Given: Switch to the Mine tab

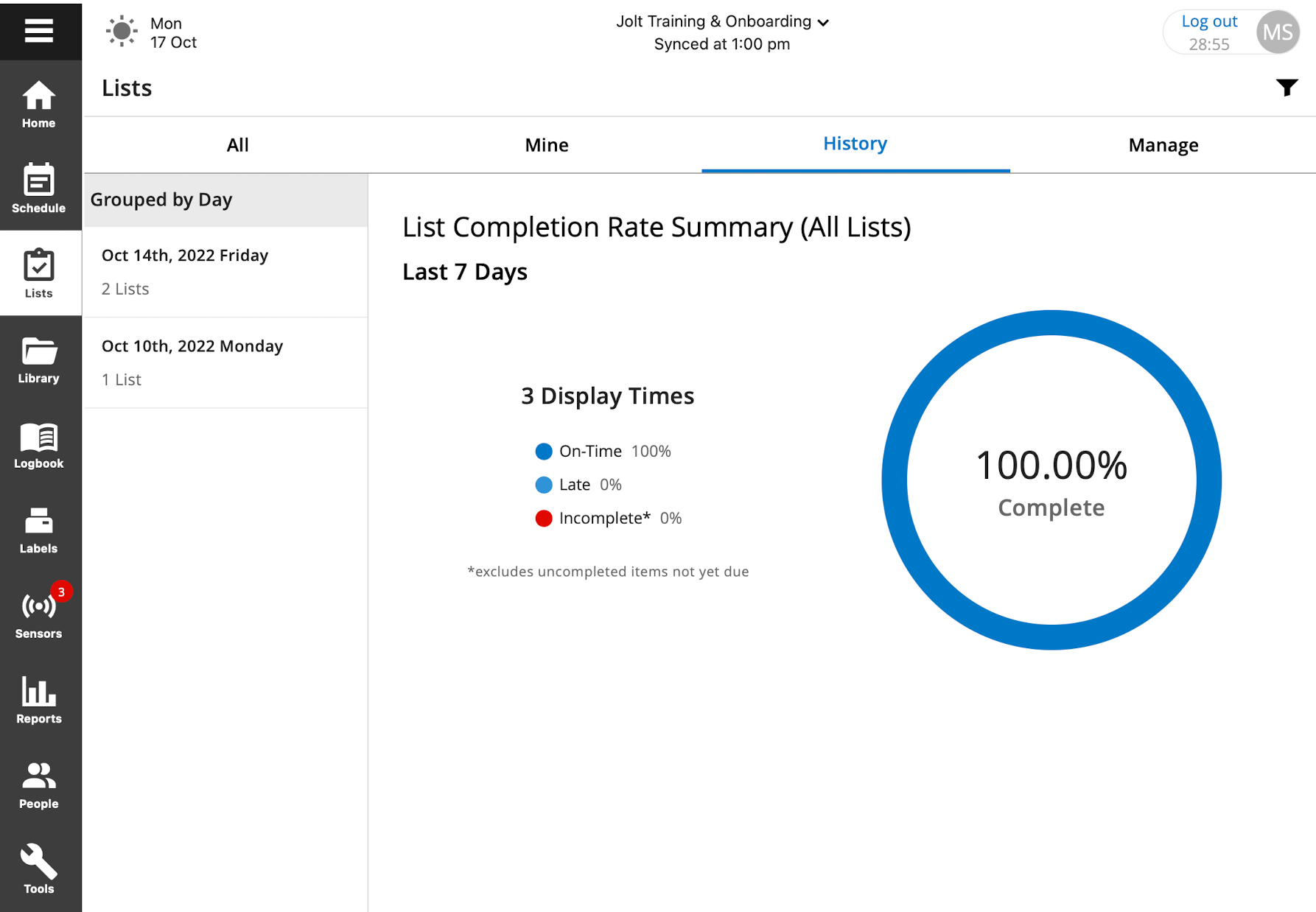Looking at the screenshot, I should click(x=546, y=145).
